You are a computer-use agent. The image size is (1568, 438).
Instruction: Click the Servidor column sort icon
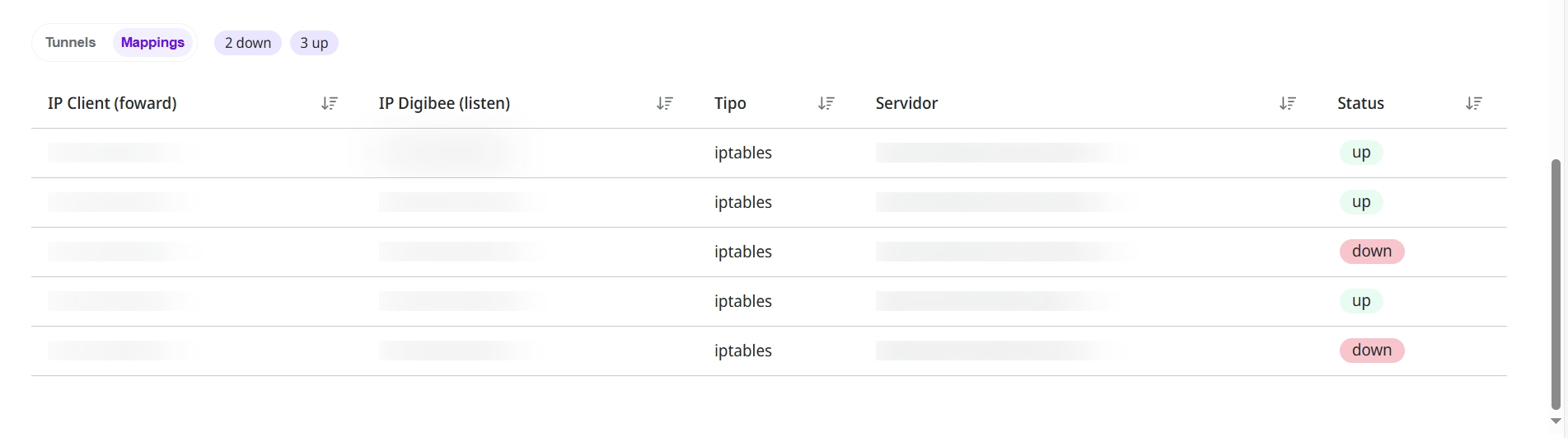(x=1288, y=103)
